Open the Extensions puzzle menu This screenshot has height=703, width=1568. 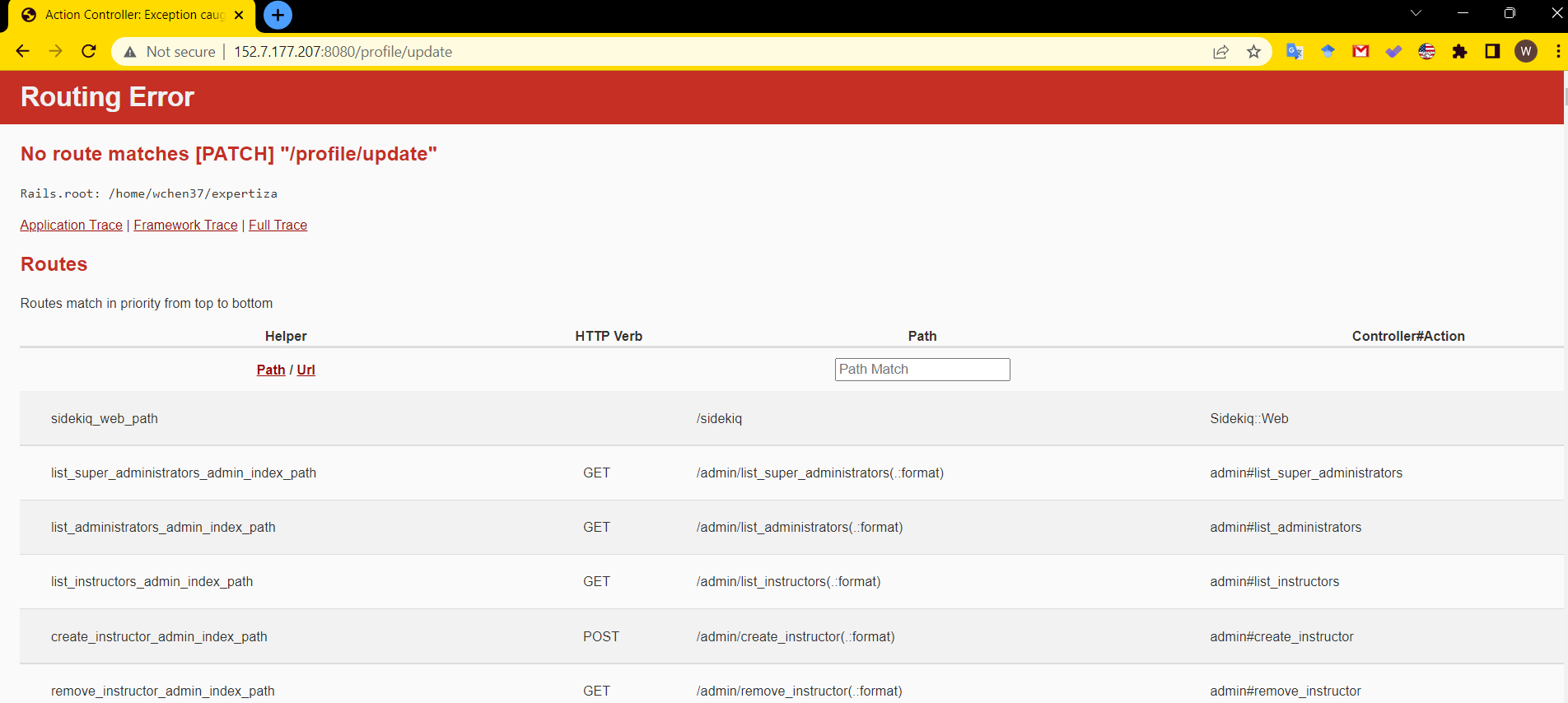coord(1459,51)
